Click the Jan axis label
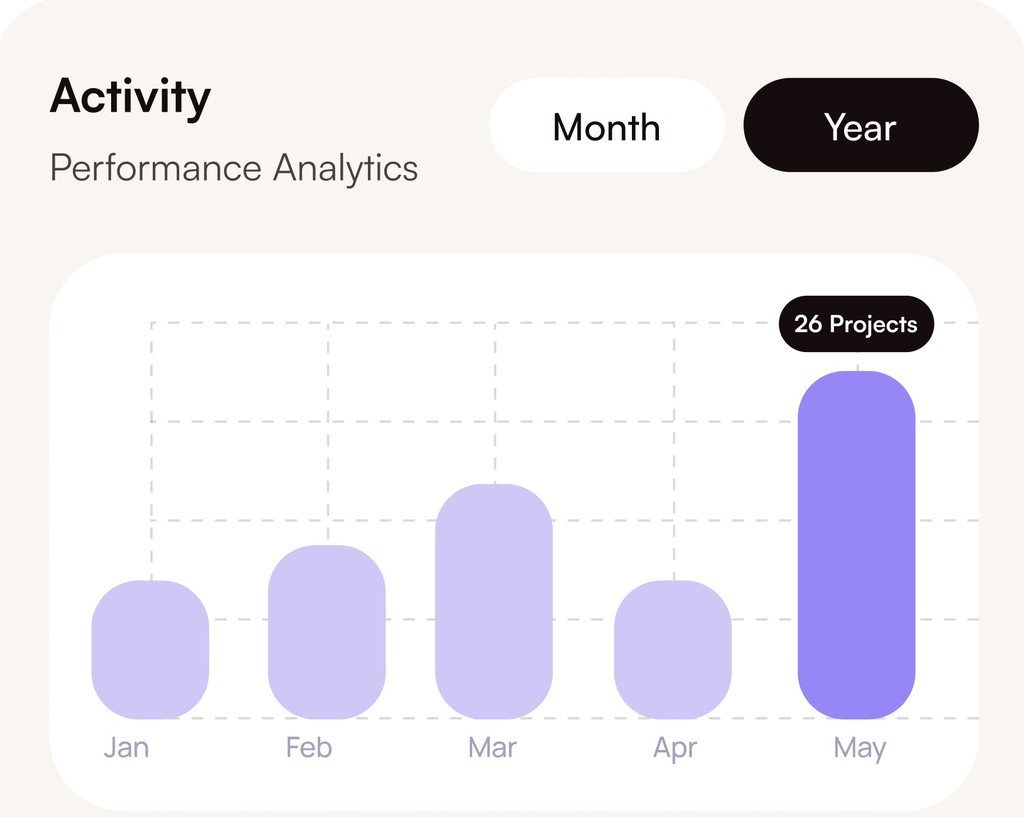 tap(126, 748)
